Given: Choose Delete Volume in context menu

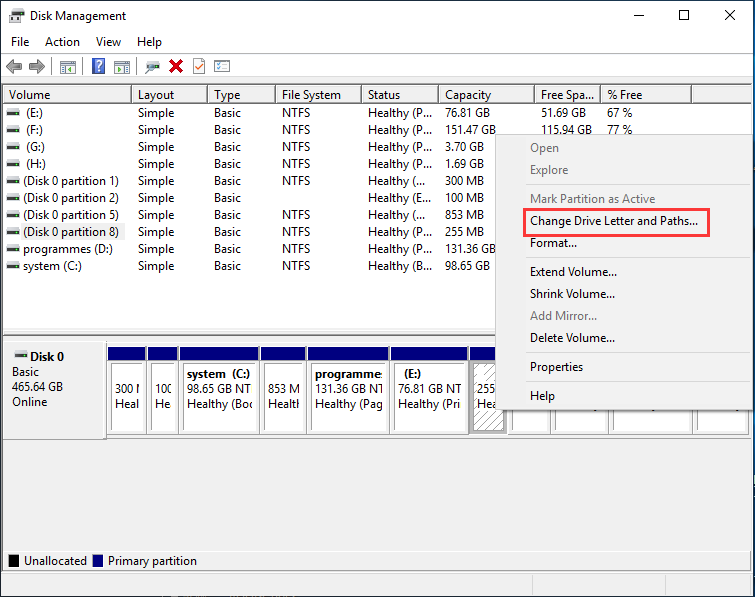Looking at the screenshot, I should (572, 337).
